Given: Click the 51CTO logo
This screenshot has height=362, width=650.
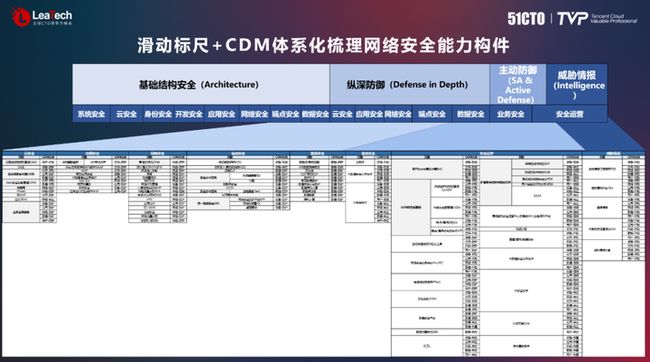Looking at the screenshot, I should pos(526,19).
